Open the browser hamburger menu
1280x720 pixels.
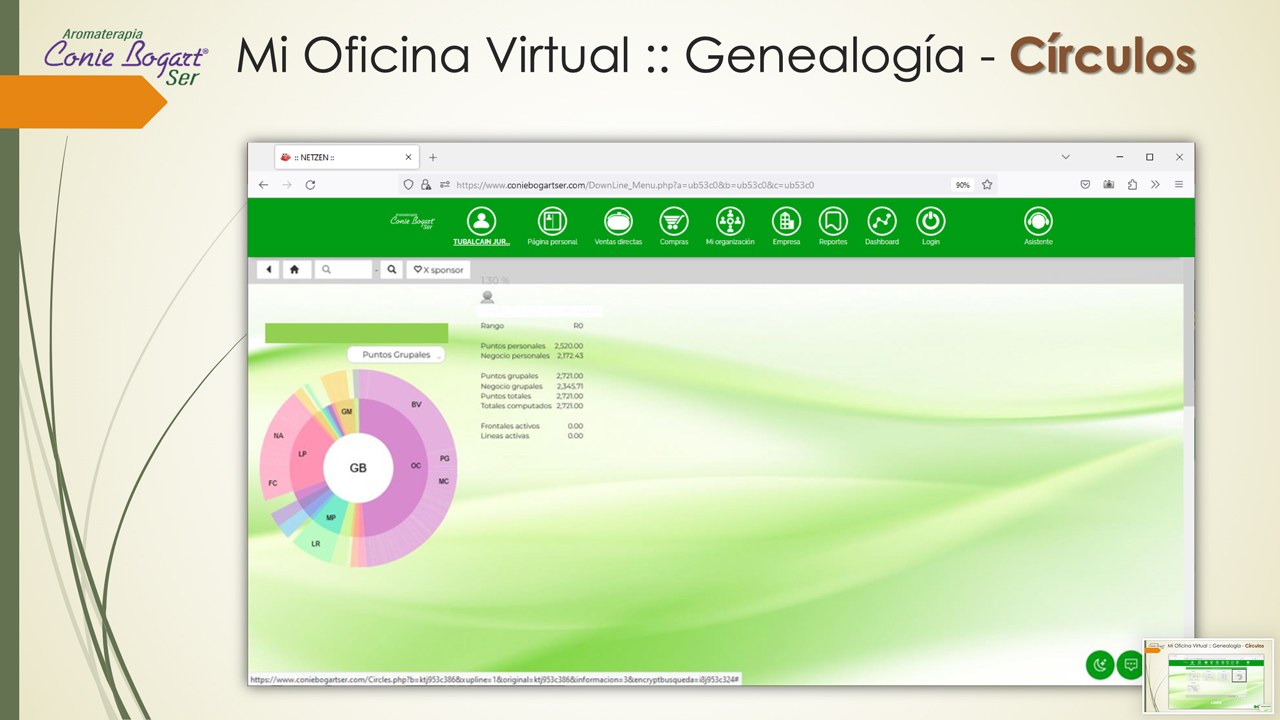[x=1179, y=185]
